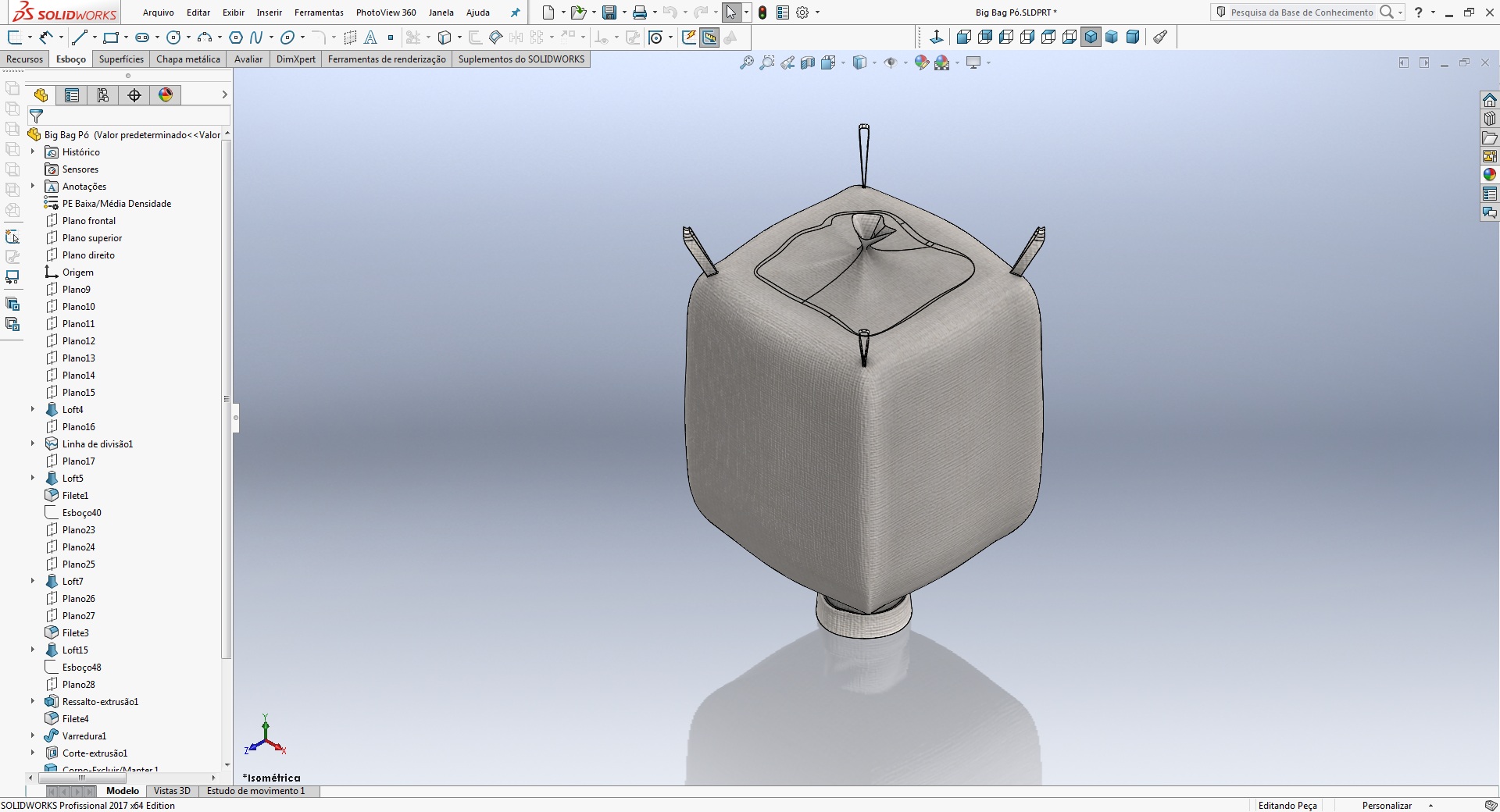Pin the menu bar with the pushpin
Image resolution: width=1500 pixels, height=812 pixels.
pyautogui.click(x=515, y=12)
